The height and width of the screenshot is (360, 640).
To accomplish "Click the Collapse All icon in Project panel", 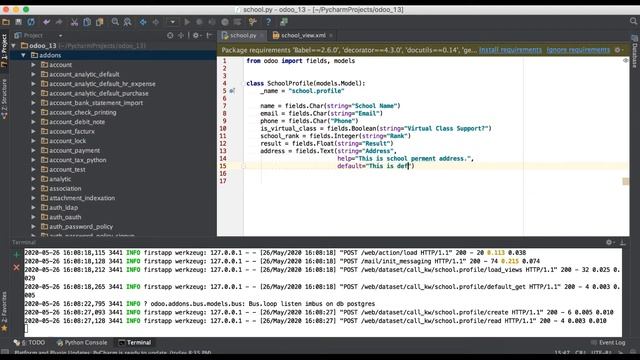I will [181, 36].
